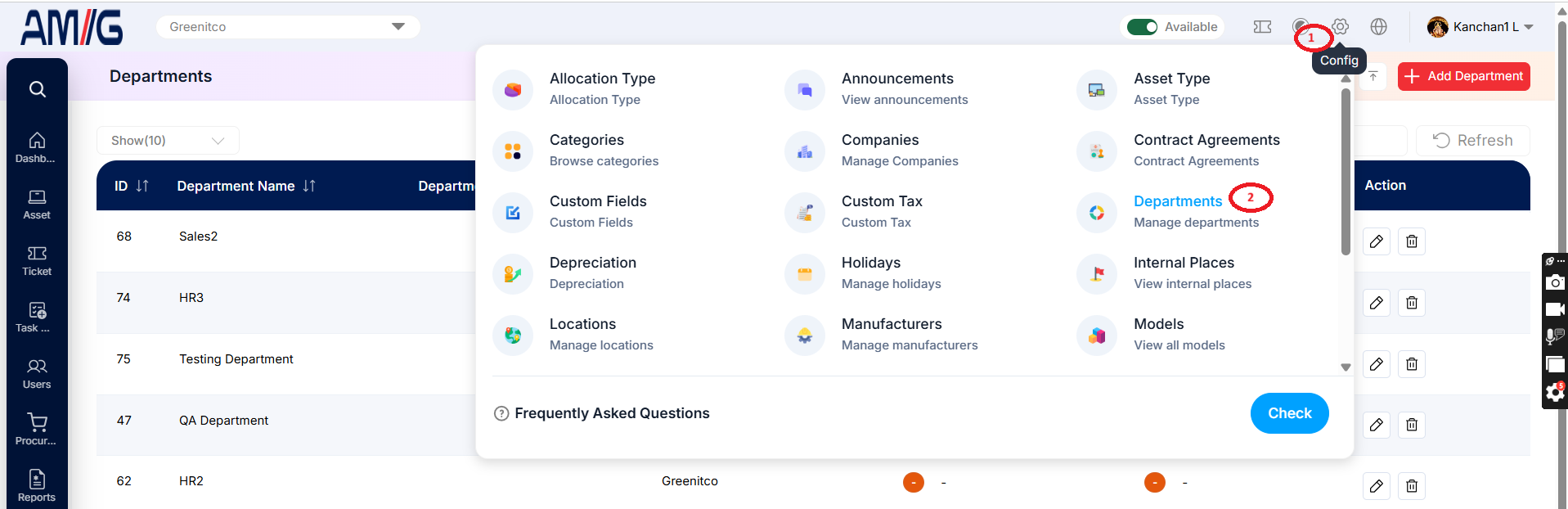This screenshot has width=1568, height=509.
Task: Toggle the Available status switch
Action: click(x=1142, y=27)
